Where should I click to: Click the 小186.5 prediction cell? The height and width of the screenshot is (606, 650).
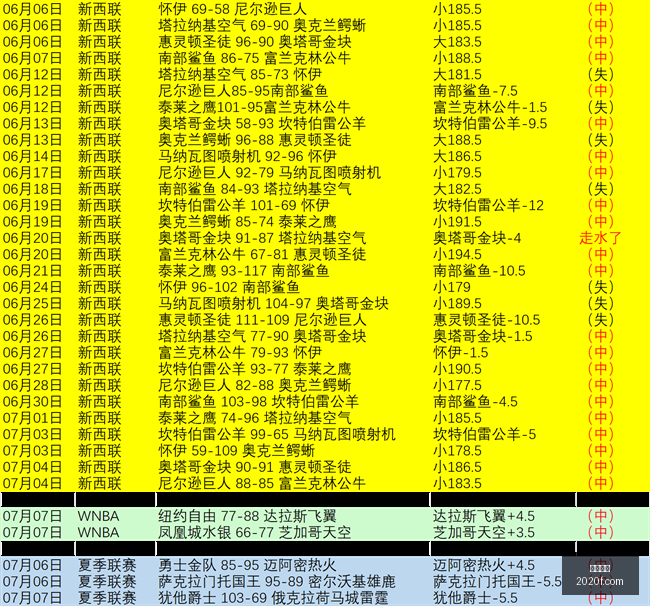click(457, 467)
